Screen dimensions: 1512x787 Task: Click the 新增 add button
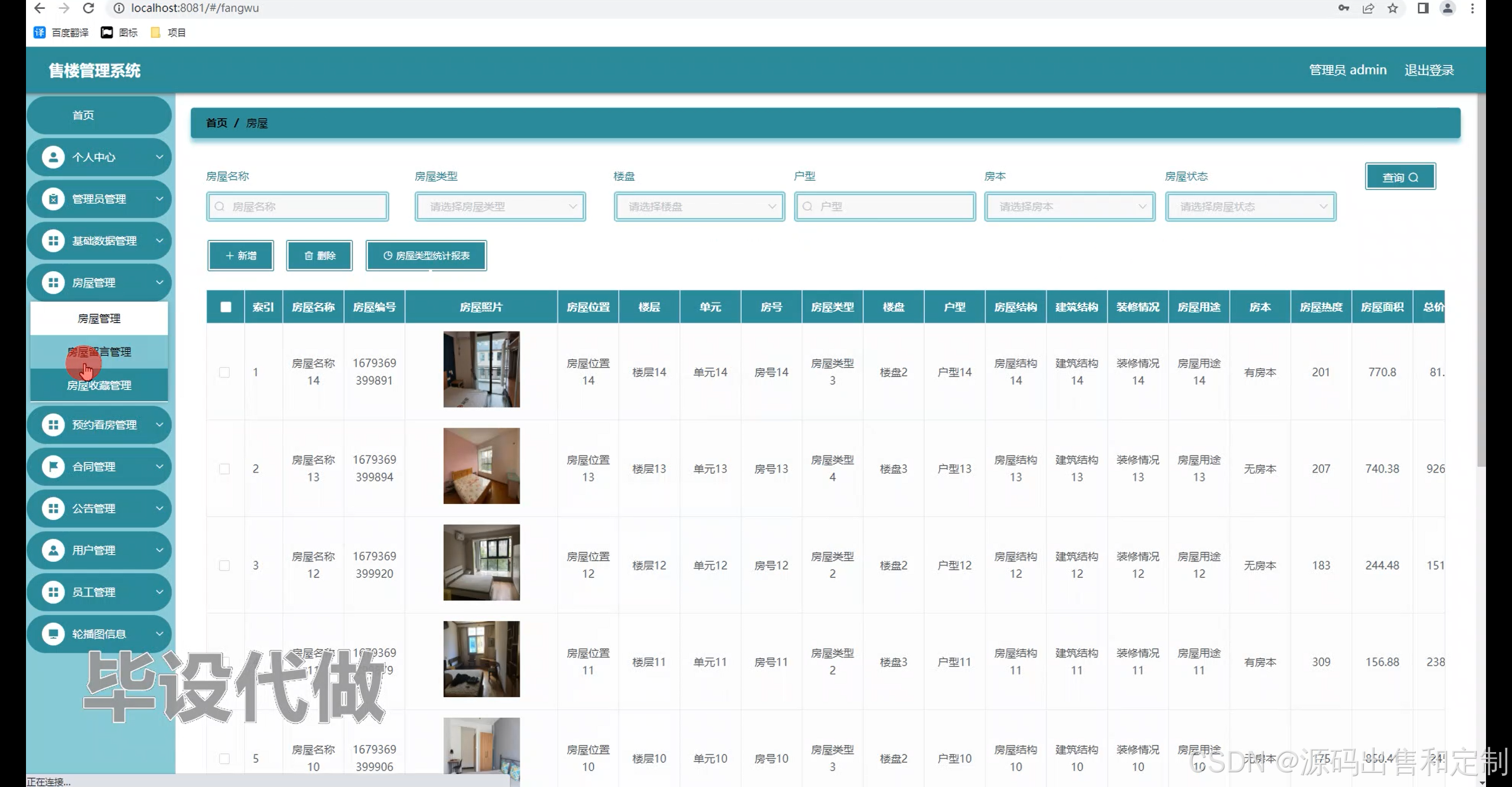click(240, 256)
